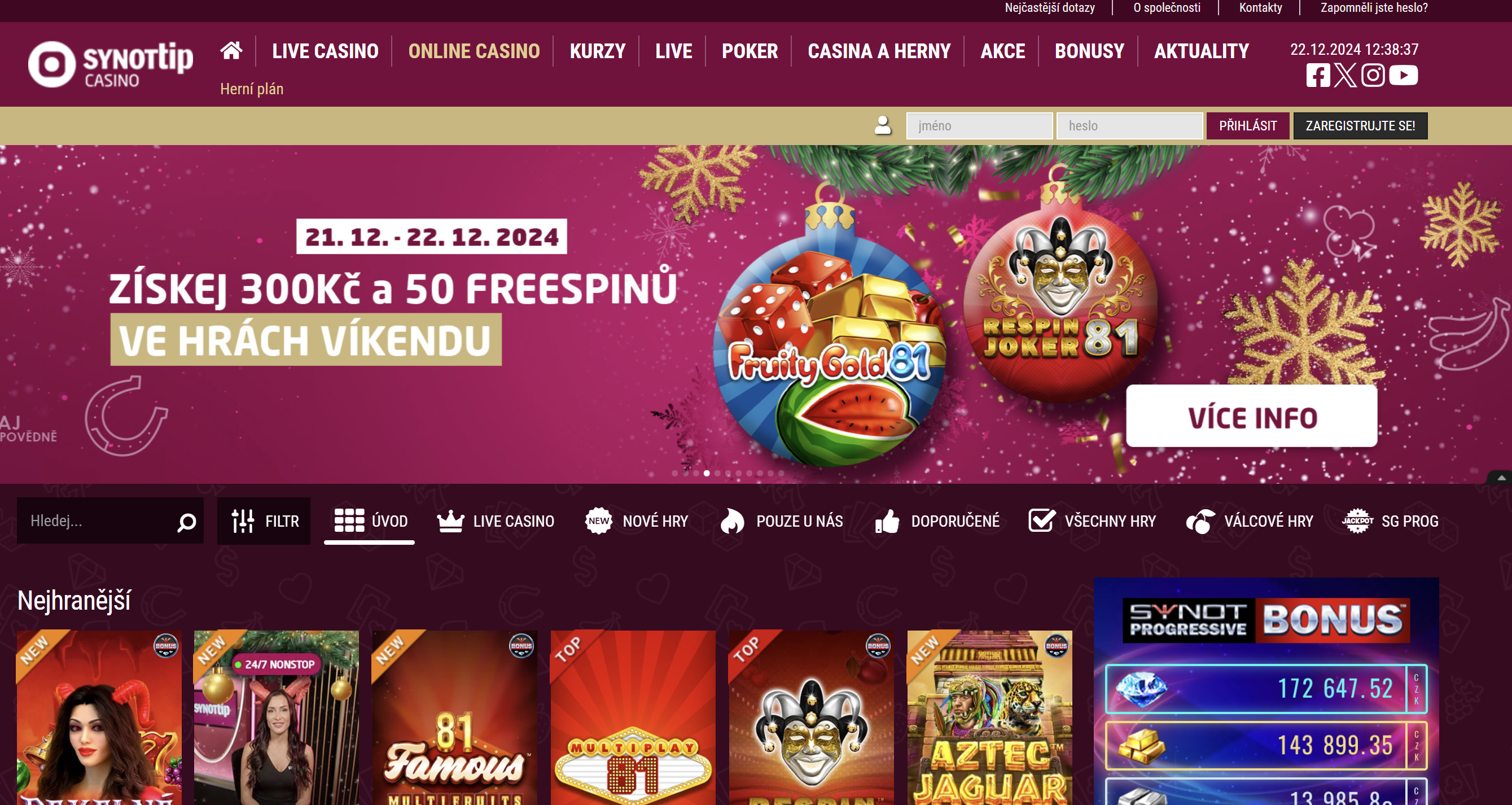Open the BONUSY menu item

pos(1089,51)
